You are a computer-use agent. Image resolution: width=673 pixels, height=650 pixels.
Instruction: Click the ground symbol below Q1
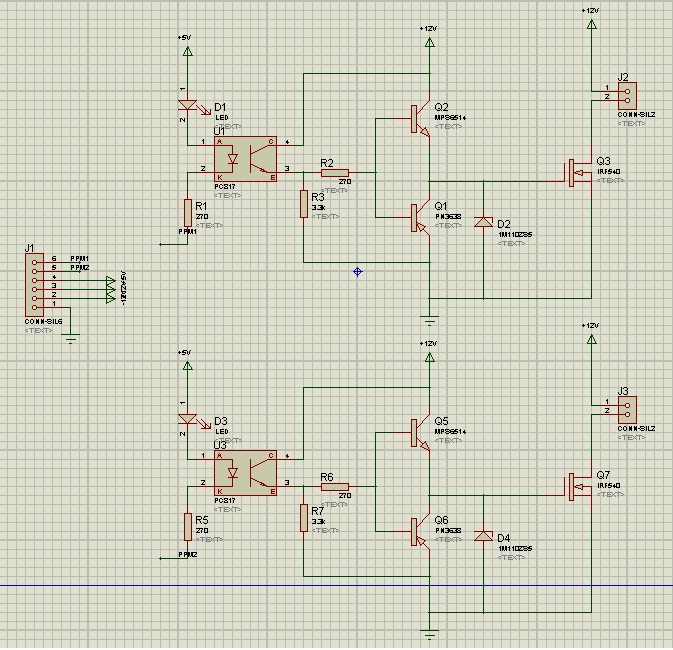click(x=430, y=321)
